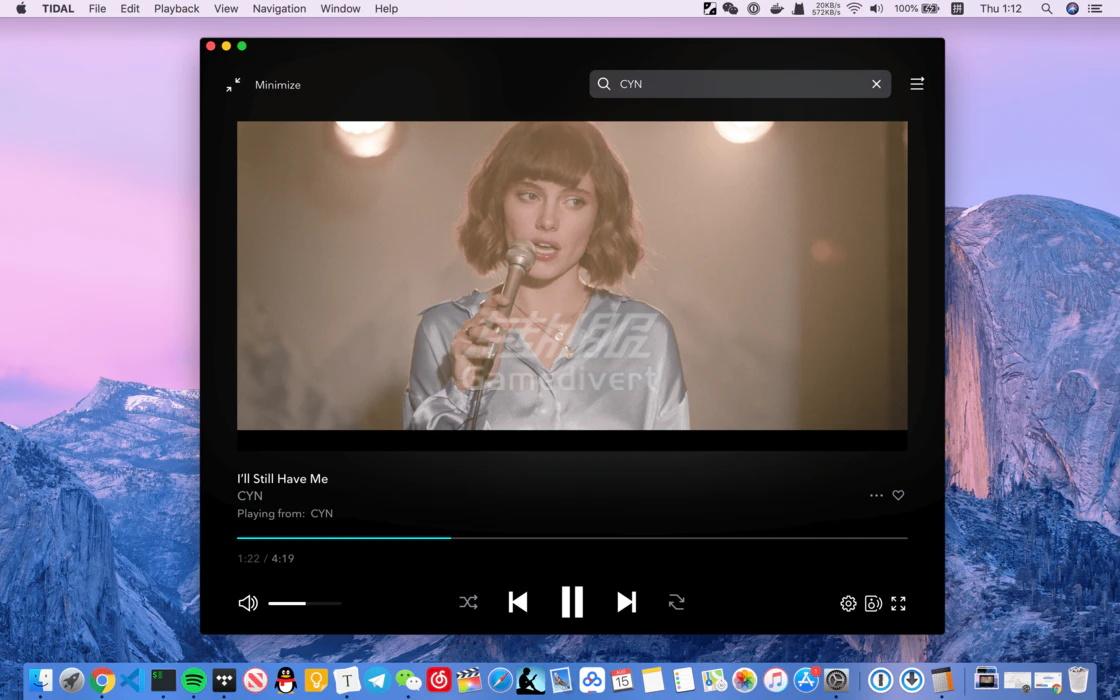Open Finder from the Dock

(41, 680)
